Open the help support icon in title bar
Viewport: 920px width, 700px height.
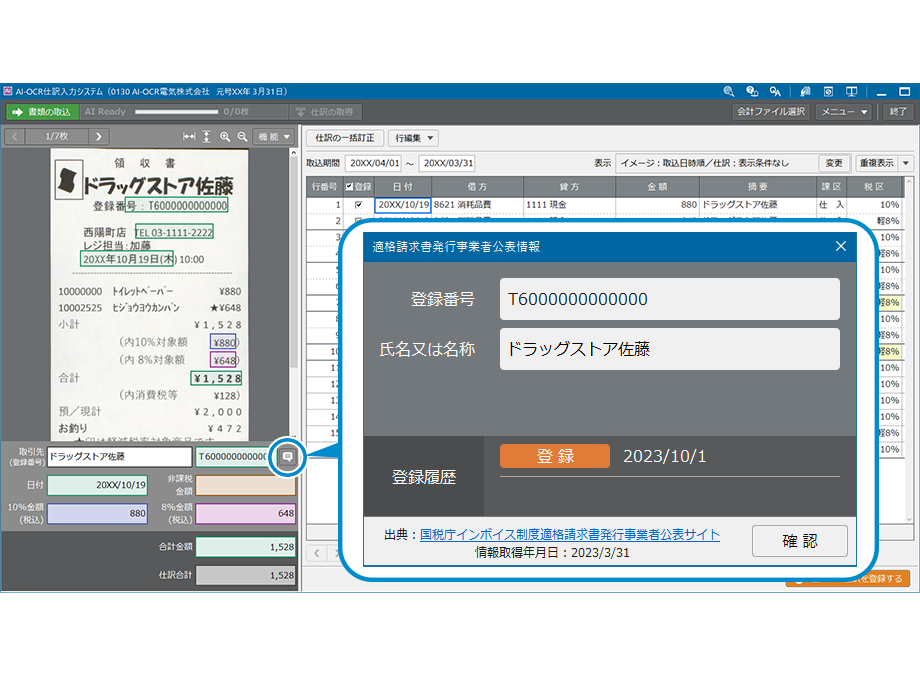[x=752, y=92]
